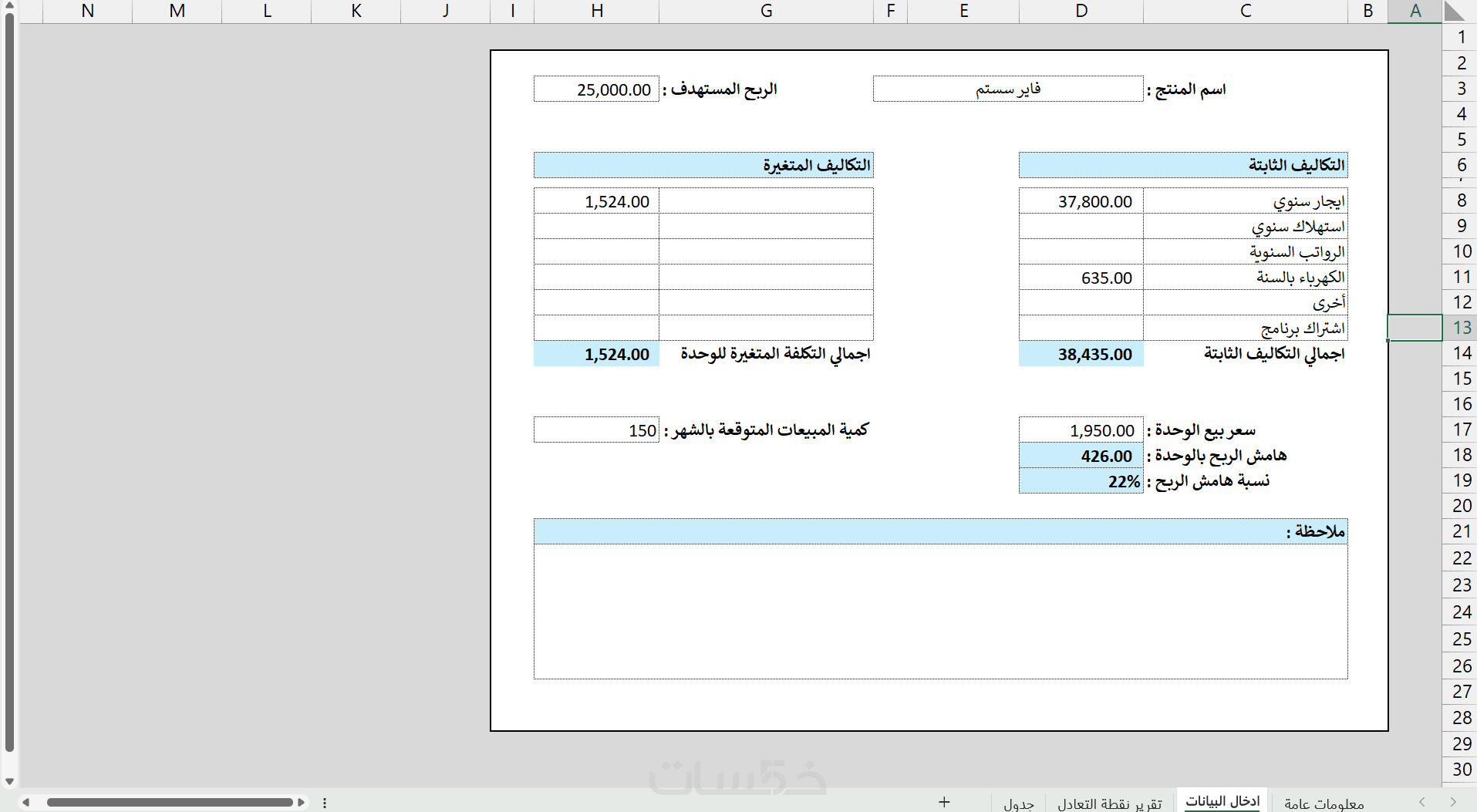Select column H header
This screenshot has height=812, width=1477.
(597, 11)
